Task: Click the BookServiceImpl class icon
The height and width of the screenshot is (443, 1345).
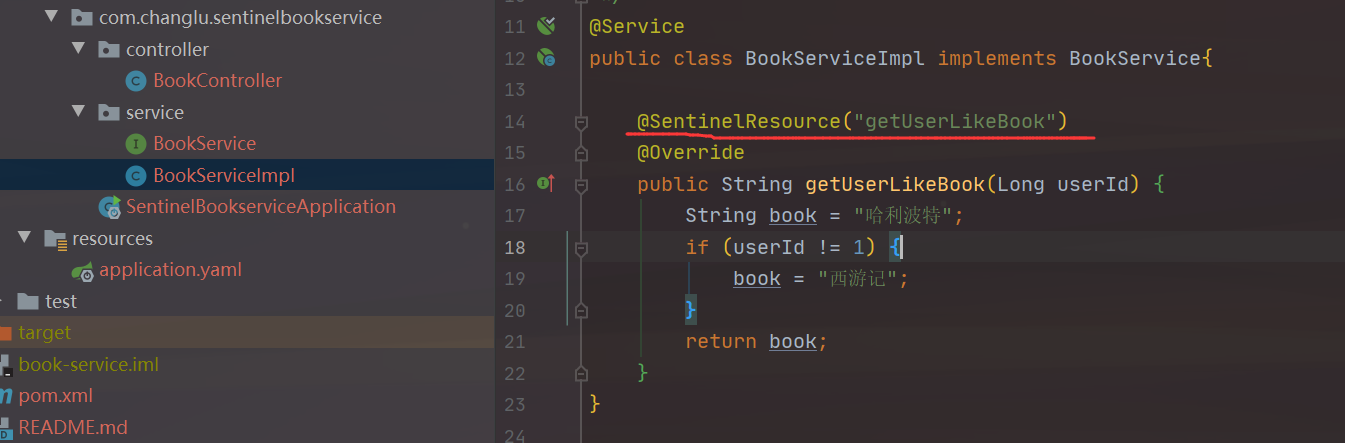Action: pos(136,175)
